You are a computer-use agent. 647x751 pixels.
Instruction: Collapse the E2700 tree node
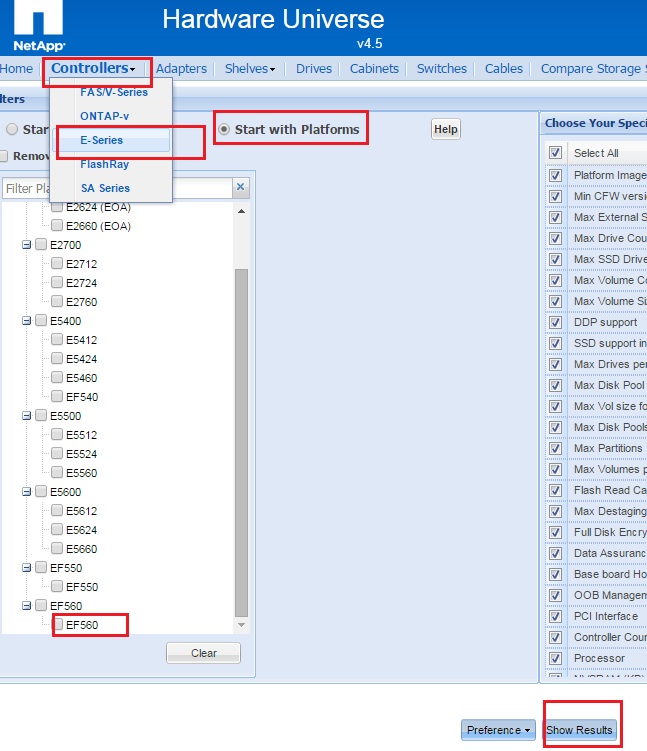pyautogui.click(x=27, y=245)
